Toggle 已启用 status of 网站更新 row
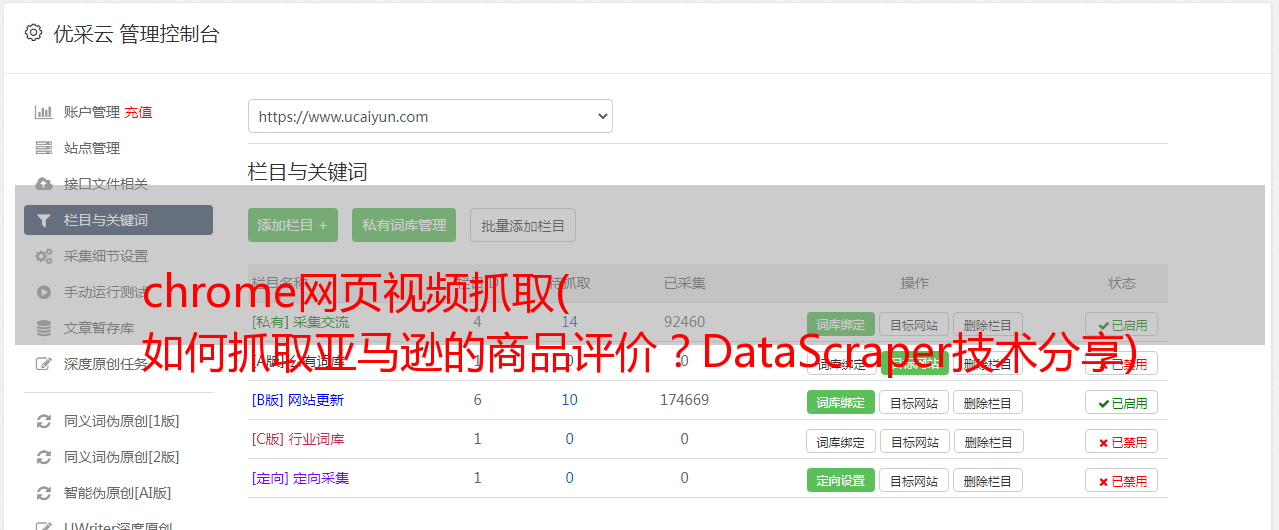The width and height of the screenshot is (1279, 530). [x=1121, y=402]
